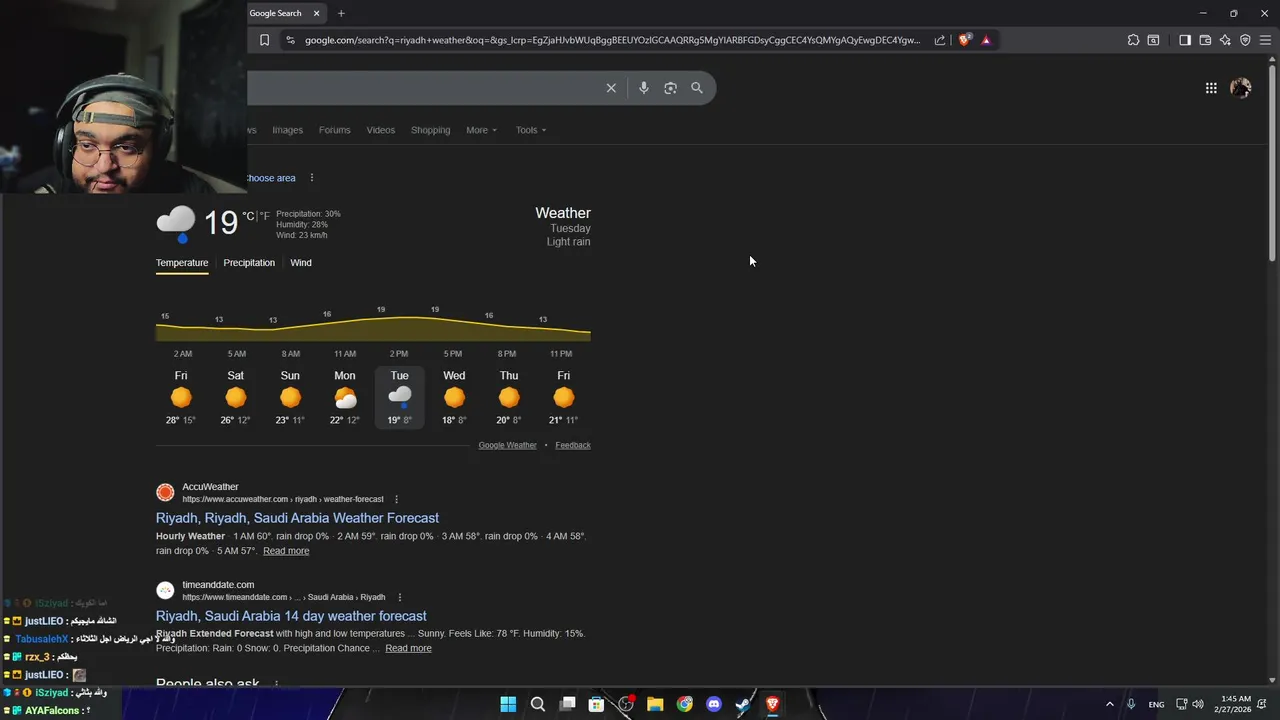Image resolution: width=1280 pixels, height=720 pixels.
Task: Open timeanddate result options menu
Action: click(399, 597)
